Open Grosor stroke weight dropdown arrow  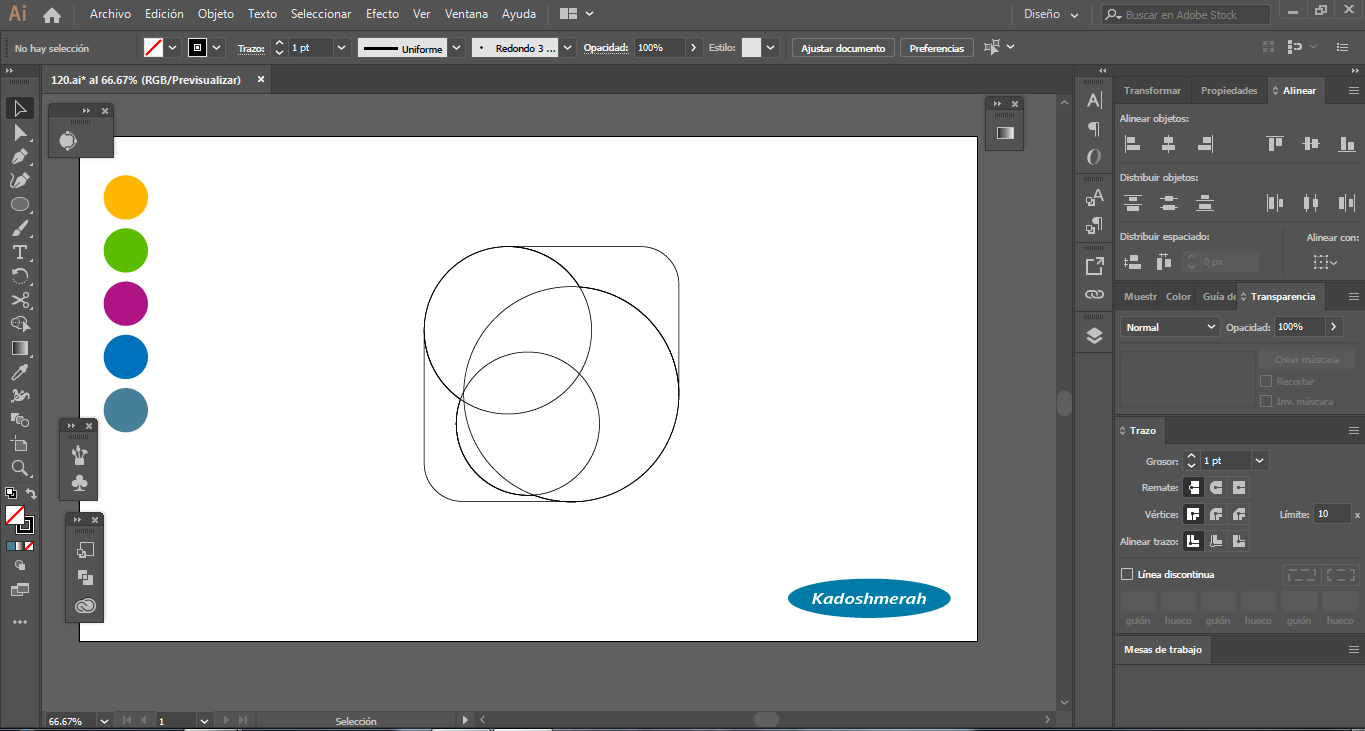click(1260, 461)
